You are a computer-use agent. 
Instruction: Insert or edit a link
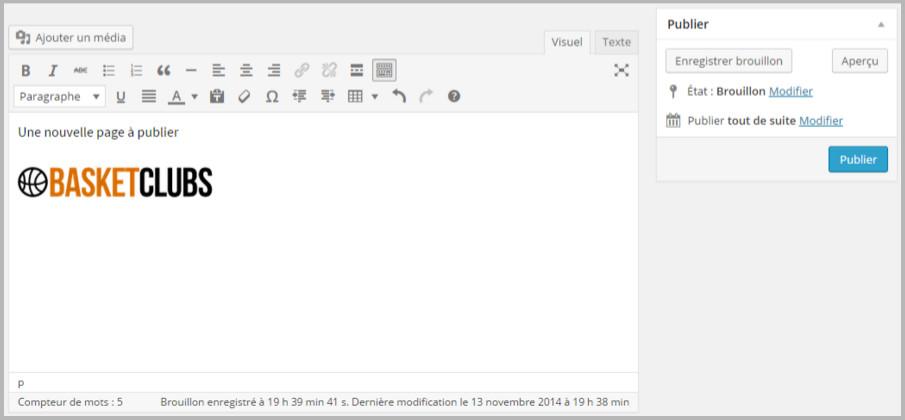(x=301, y=70)
